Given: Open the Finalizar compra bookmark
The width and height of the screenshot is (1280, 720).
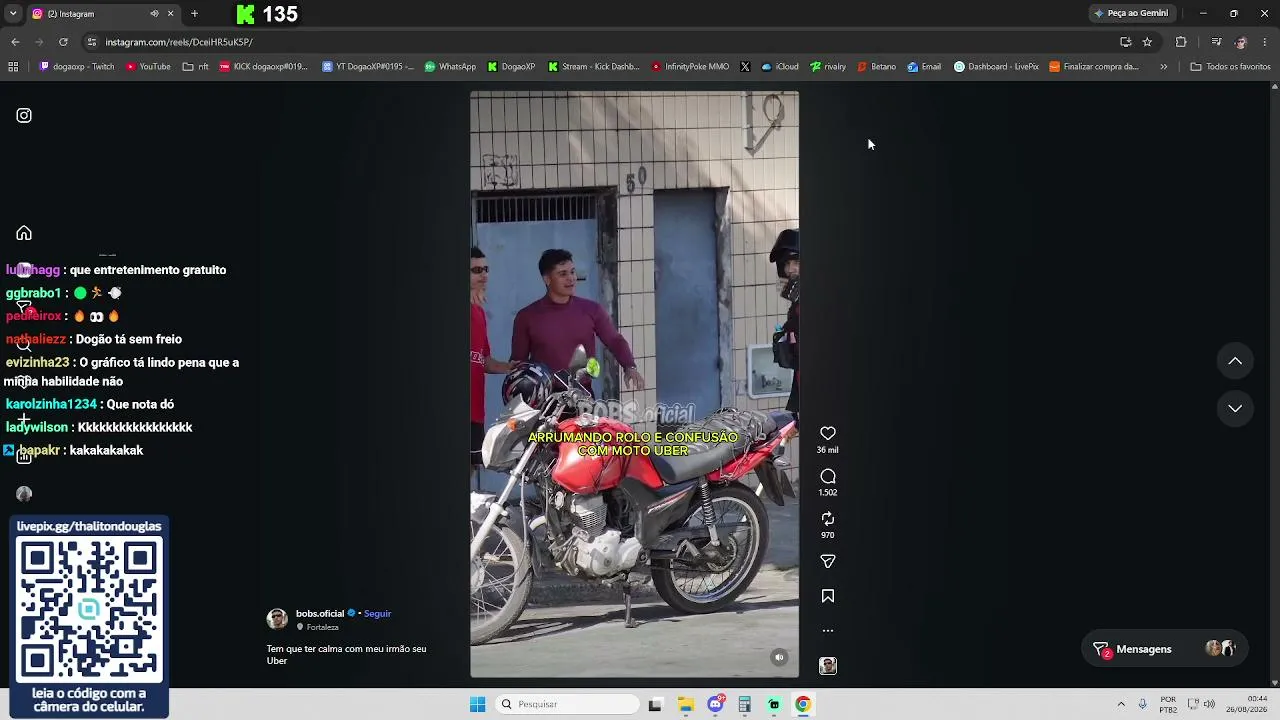Looking at the screenshot, I should click(x=1094, y=67).
